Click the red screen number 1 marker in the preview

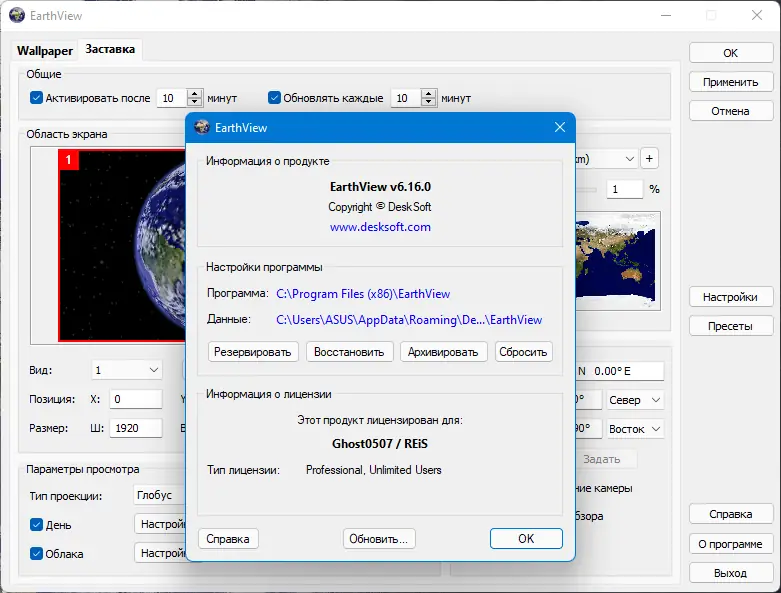point(69,160)
